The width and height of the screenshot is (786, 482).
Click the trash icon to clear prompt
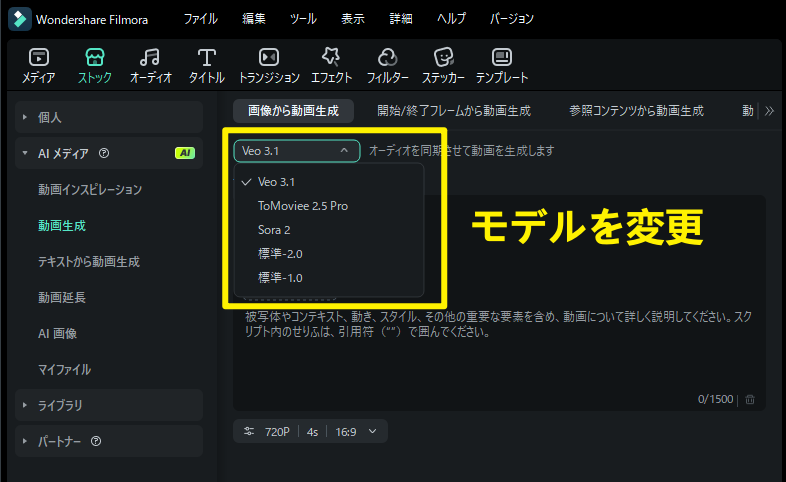pos(750,399)
